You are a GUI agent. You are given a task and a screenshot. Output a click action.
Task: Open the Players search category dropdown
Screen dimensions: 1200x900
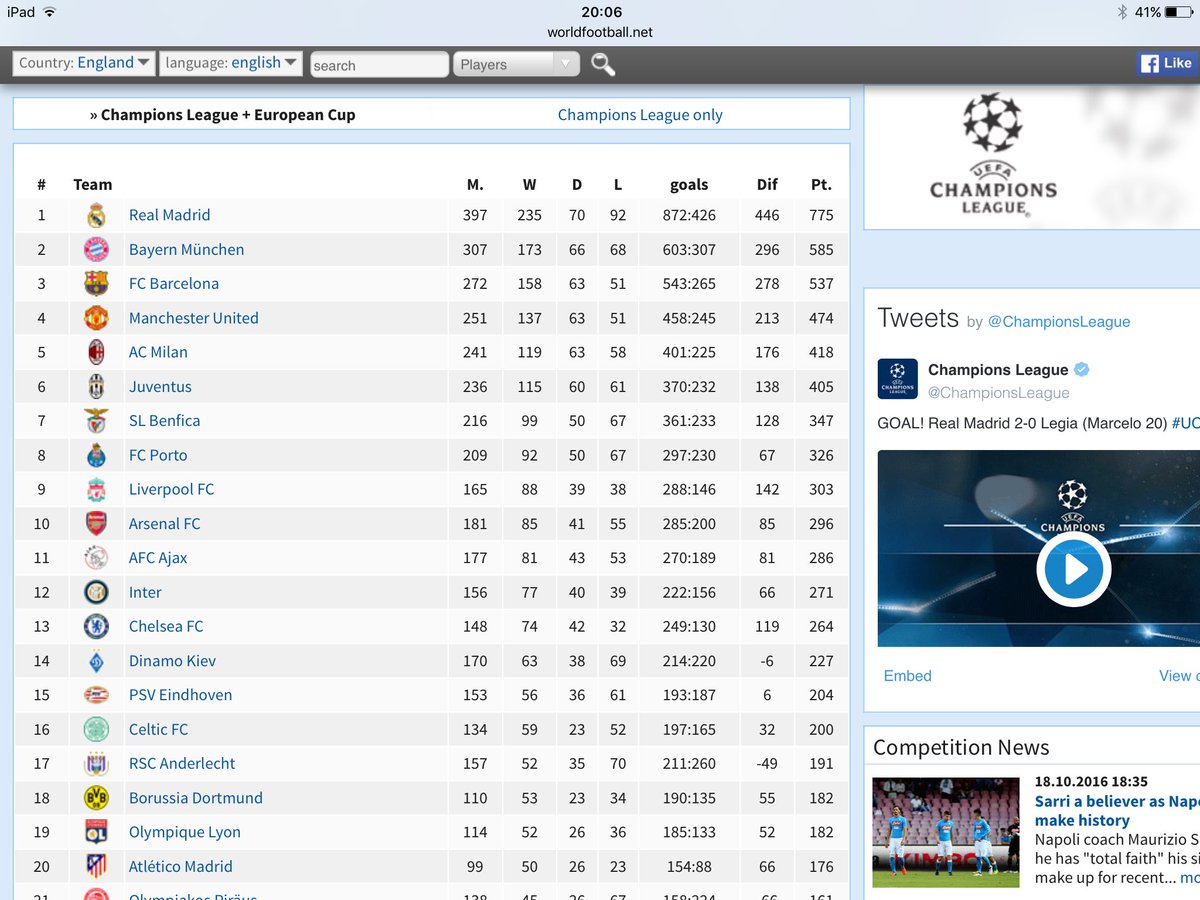tap(517, 64)
